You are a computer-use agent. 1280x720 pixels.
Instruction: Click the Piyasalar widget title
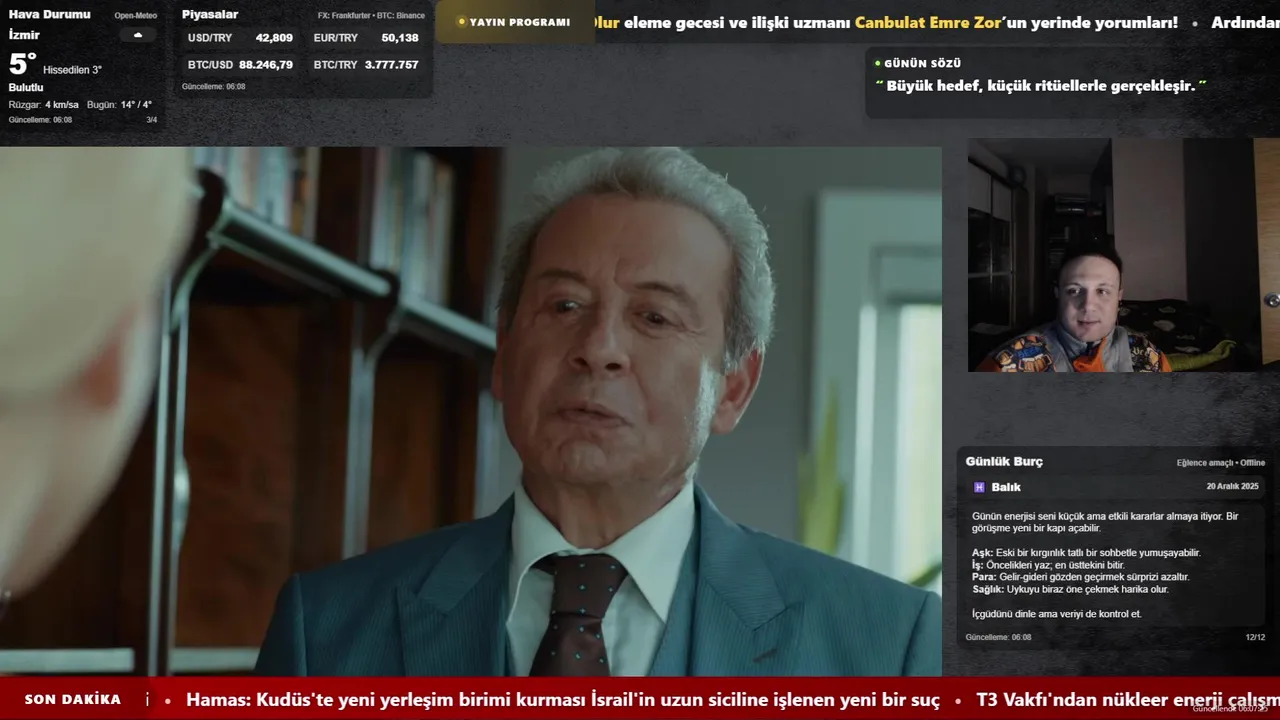pos(210,15)
